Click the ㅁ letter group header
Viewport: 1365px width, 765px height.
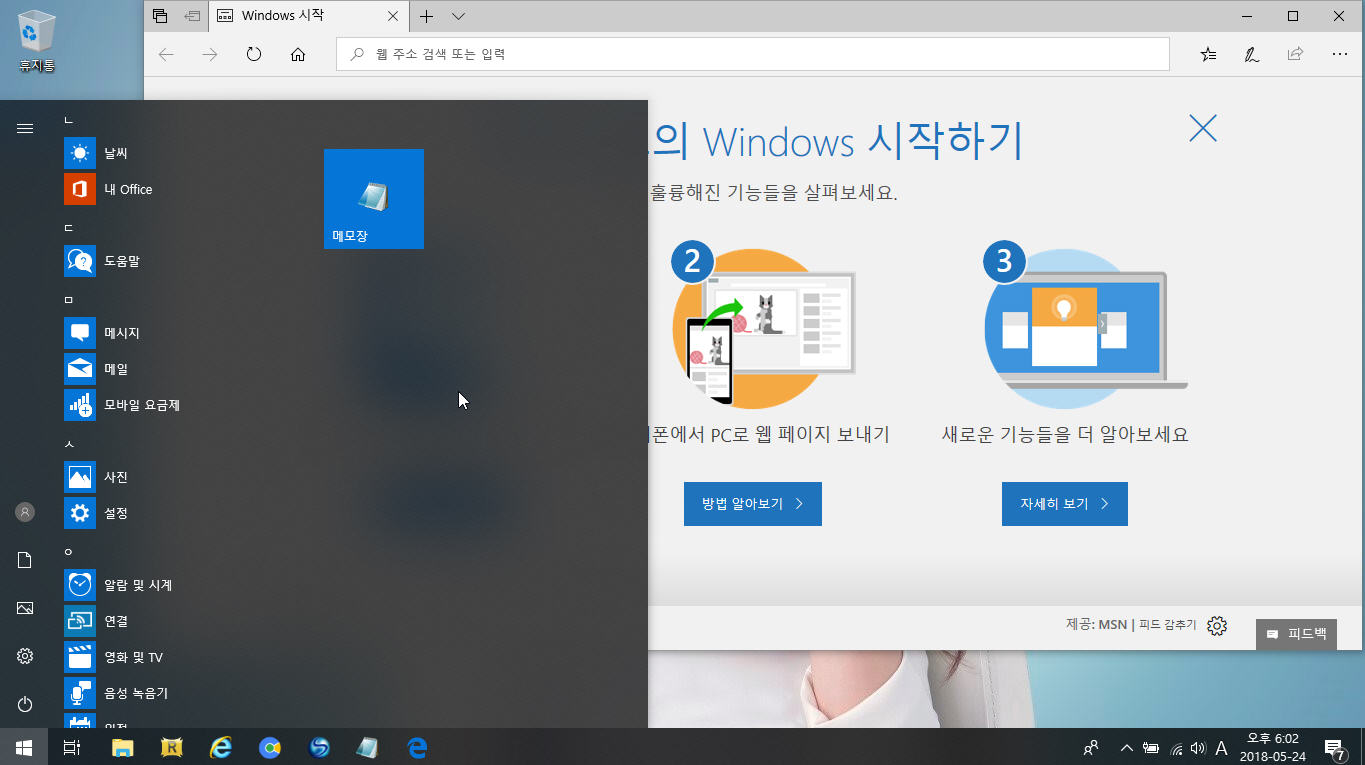point(68,300)
